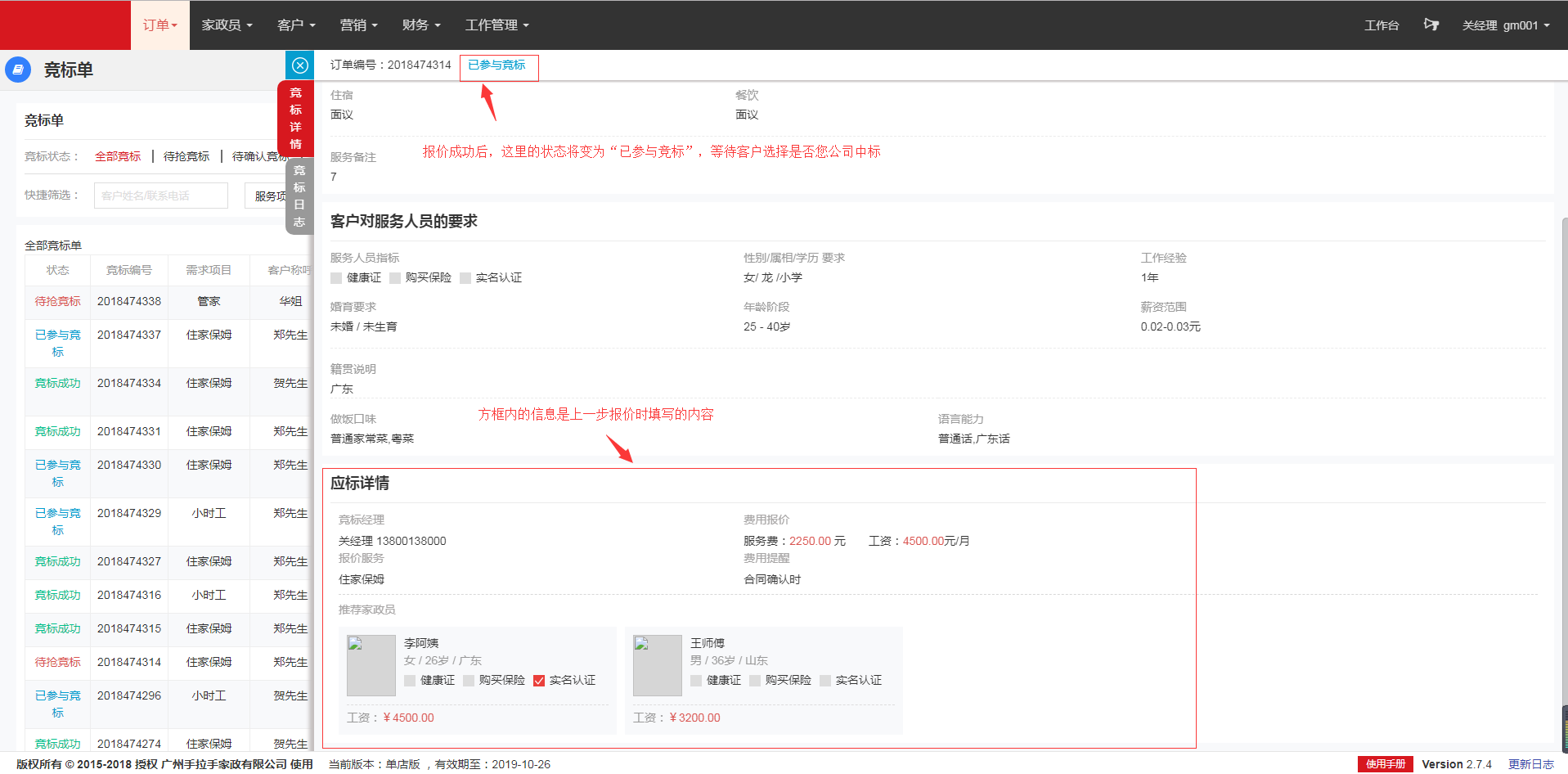This screenshot has width=1568, height=774.
Task: Toggle 王师傅 实名认证 checkbox
Action: (825, 681)
